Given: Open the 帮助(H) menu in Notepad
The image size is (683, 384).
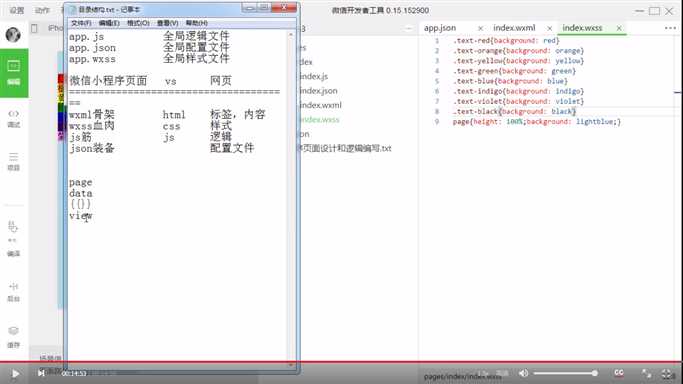Looking at the screenshot, I should pos(196,23).
